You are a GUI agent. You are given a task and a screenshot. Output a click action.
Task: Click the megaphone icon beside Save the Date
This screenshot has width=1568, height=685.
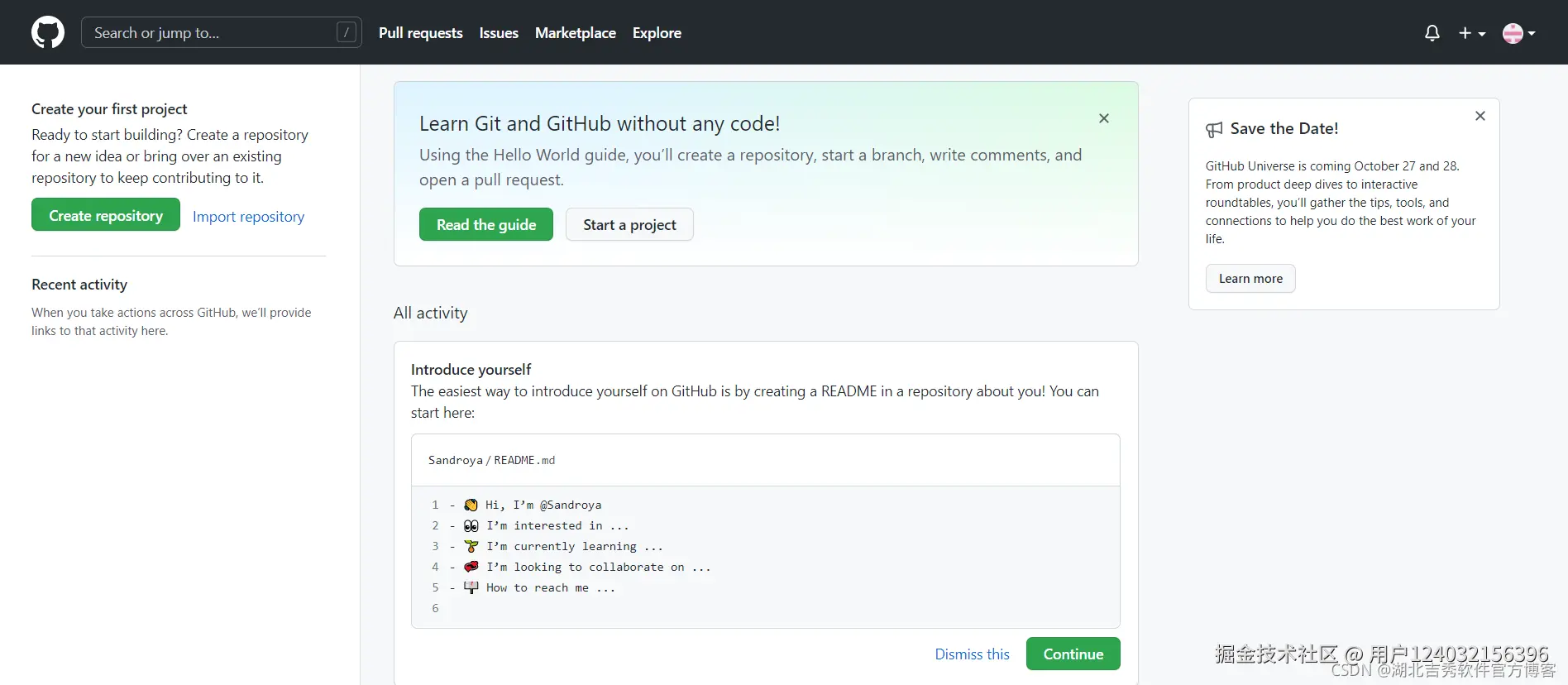[x=1214, y=130]
